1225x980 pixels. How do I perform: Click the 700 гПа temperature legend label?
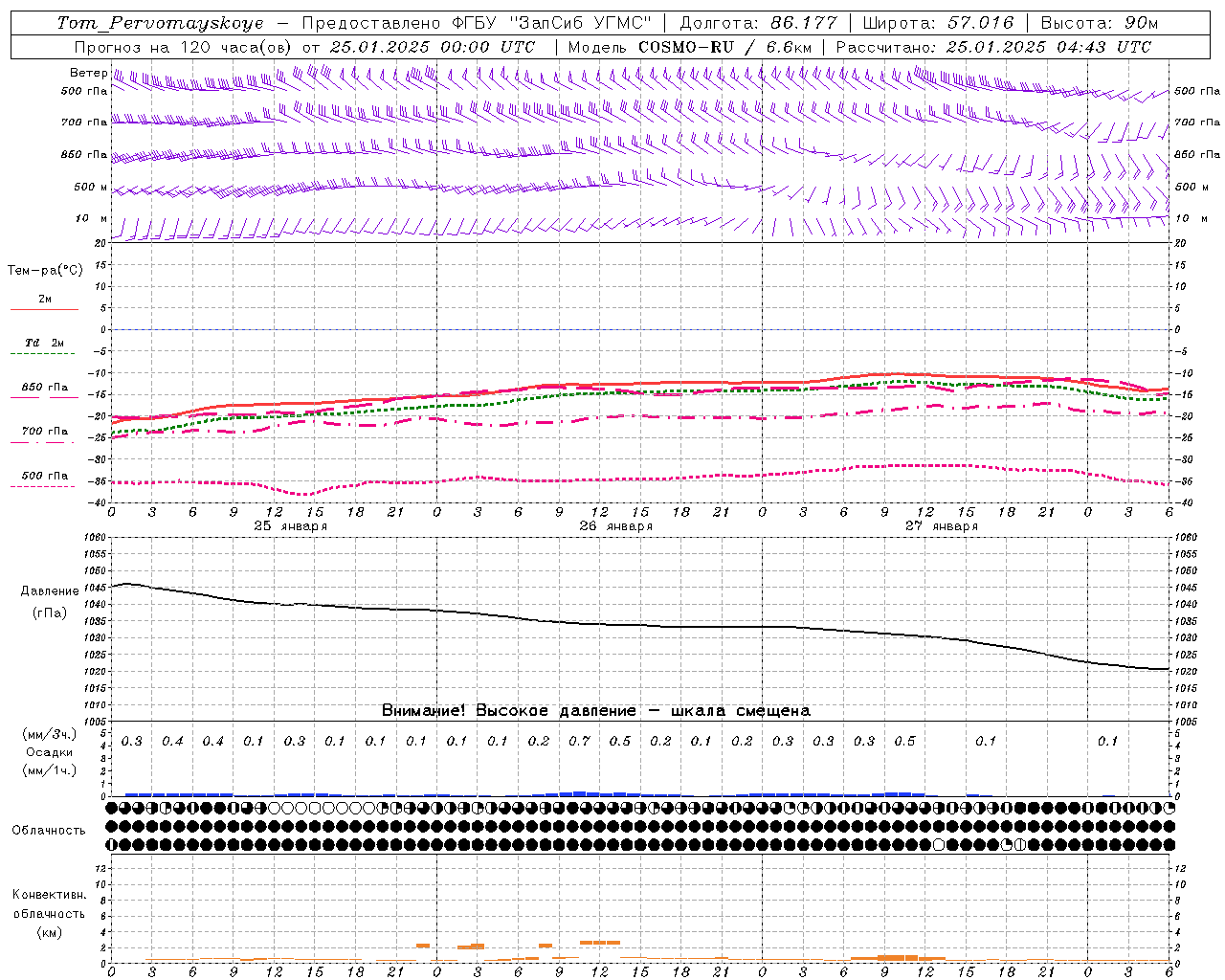point(45,432)
